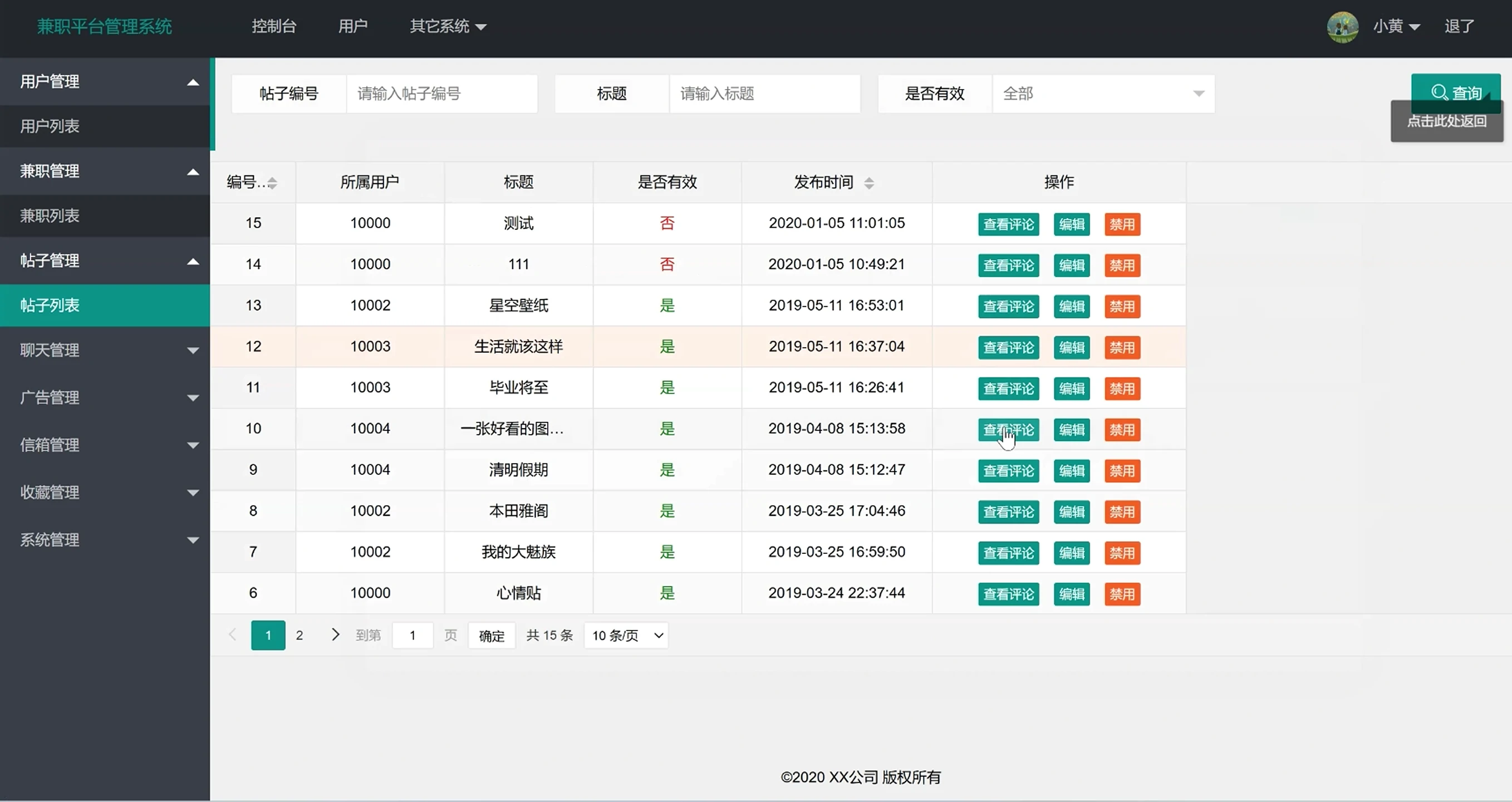Viewport: 1512px width, 802px height.
Task: View comments for 清明假期 post
Action: tap(1008, 471)
